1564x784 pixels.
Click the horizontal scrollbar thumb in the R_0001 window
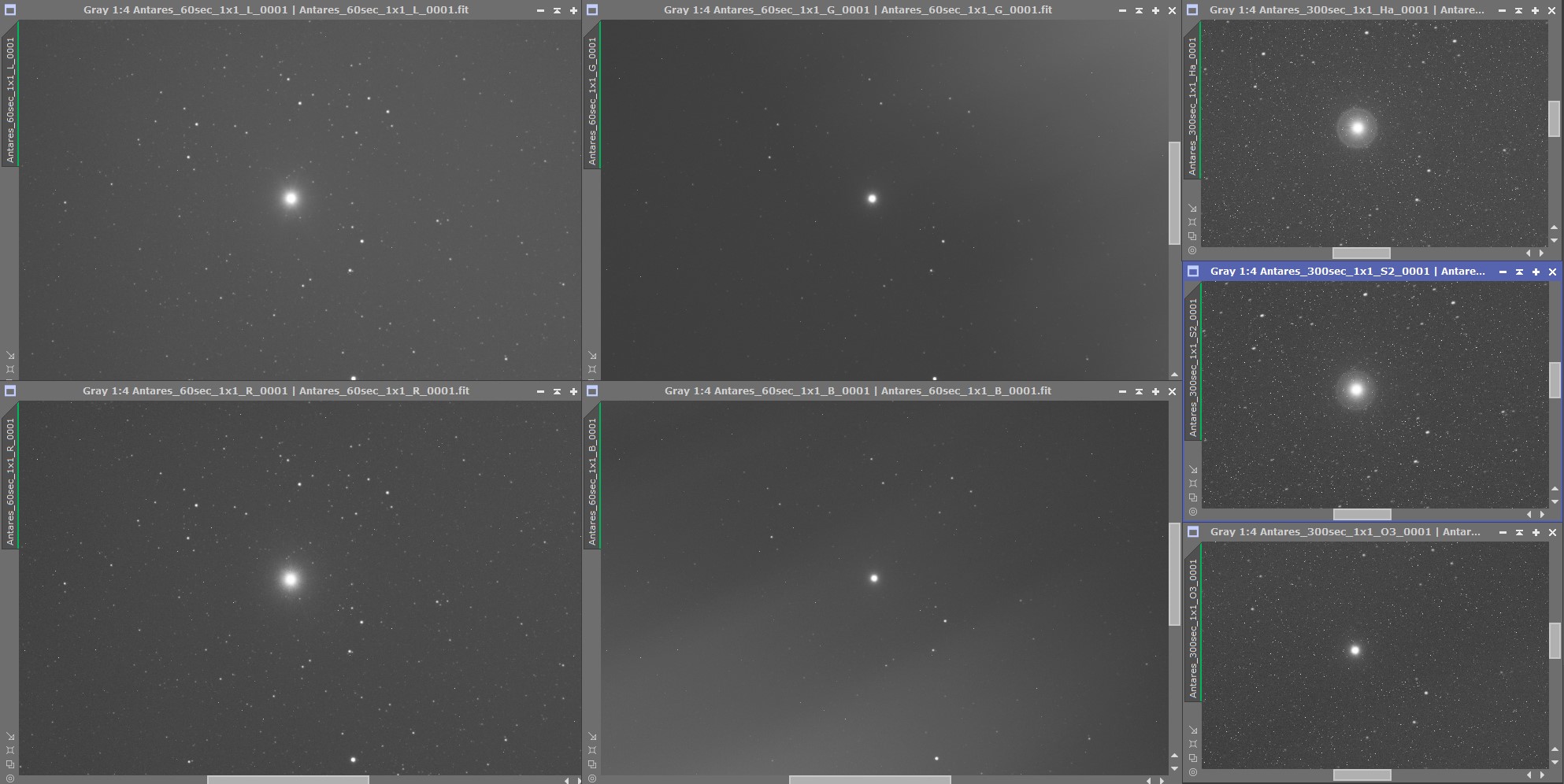point(288,780)
